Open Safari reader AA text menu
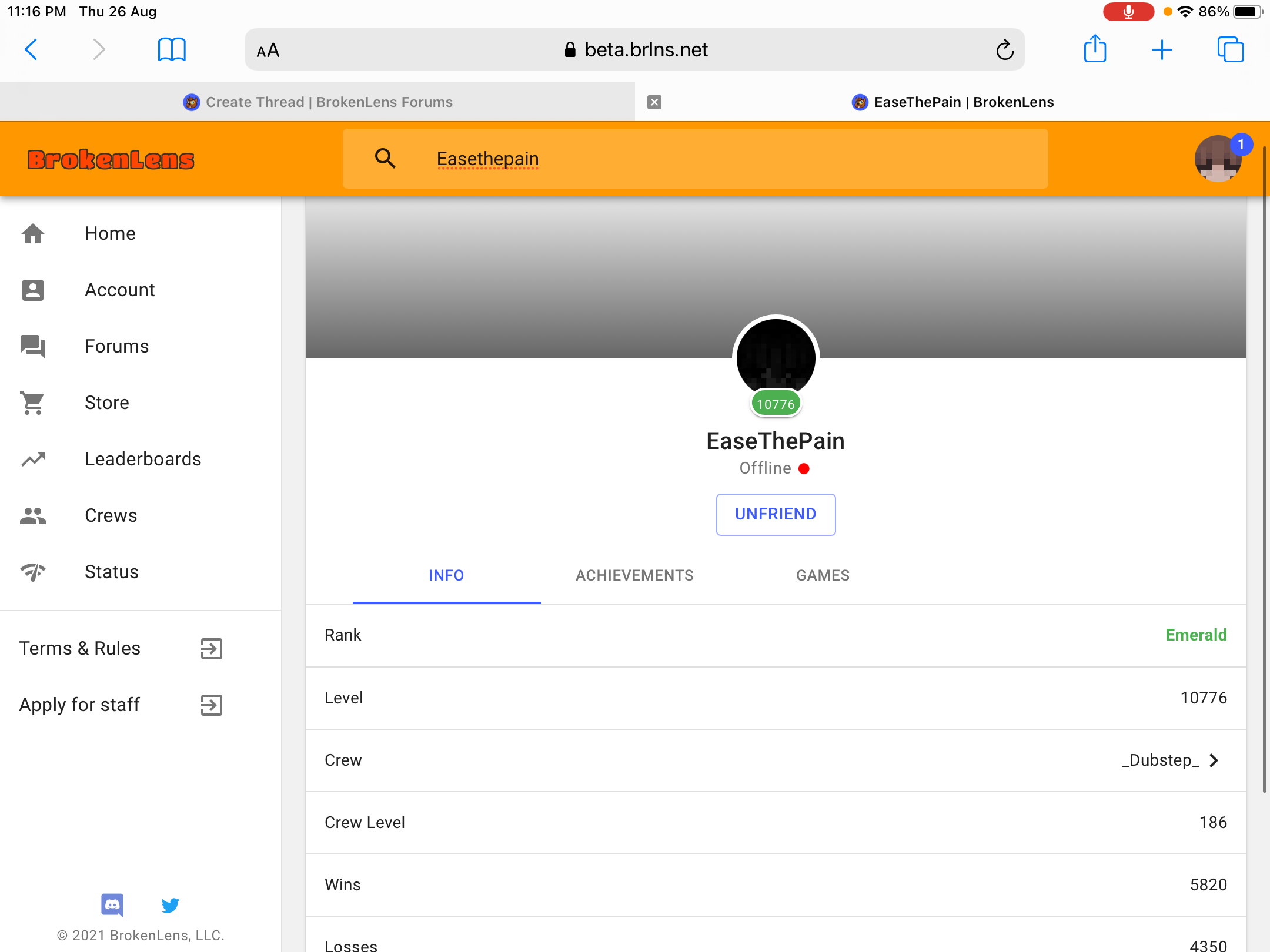Viewport: 1270px width, 952px height. coord(268,51)
